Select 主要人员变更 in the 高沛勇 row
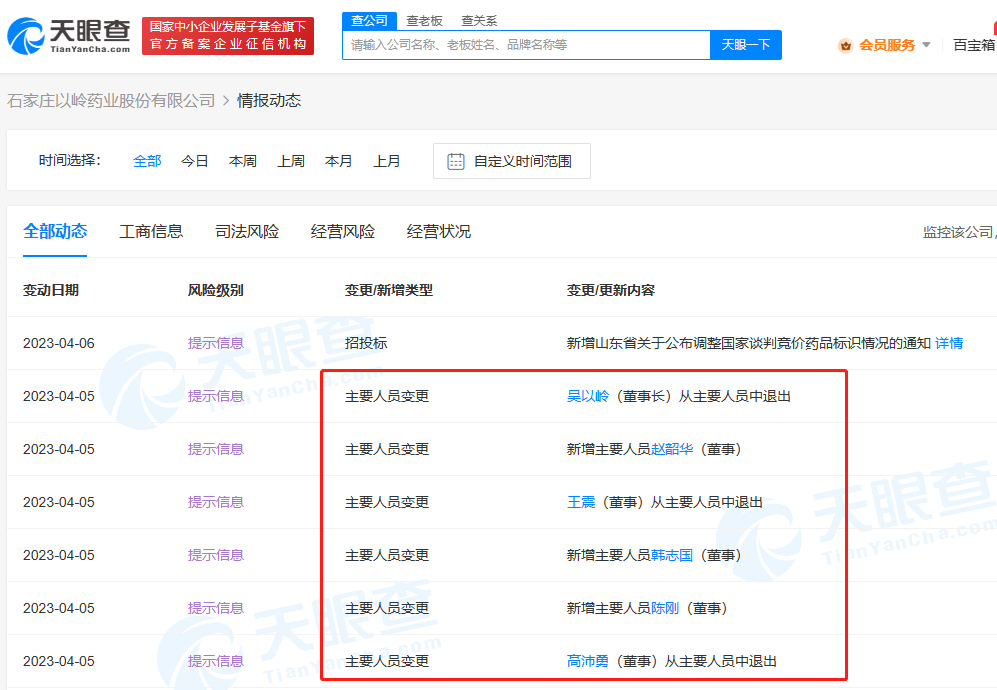Image resolution: width=997 pixels, height=690 pixels. click(387, 661)
